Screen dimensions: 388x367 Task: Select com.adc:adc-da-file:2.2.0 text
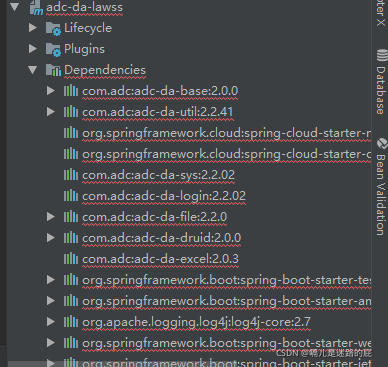[155, 217]
